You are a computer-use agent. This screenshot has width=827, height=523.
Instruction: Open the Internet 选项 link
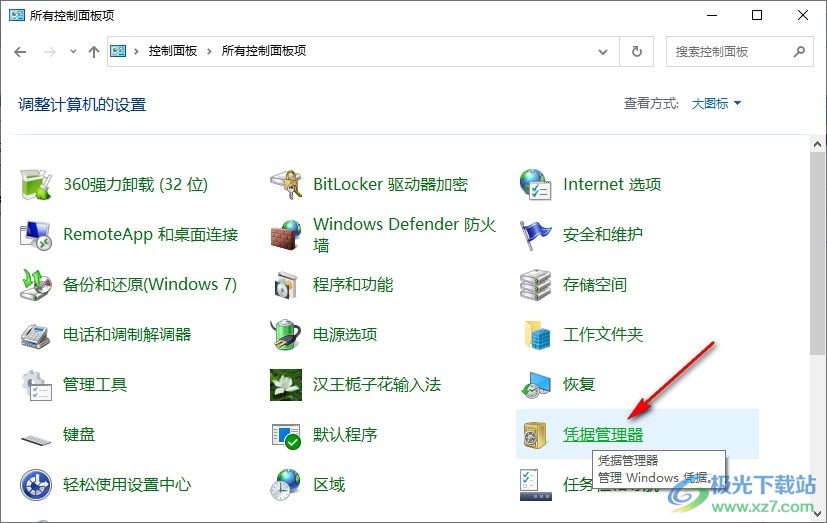(612, 185)
